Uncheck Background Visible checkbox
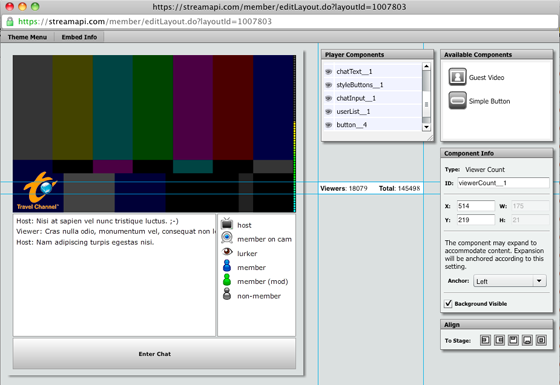 point(448,304)
